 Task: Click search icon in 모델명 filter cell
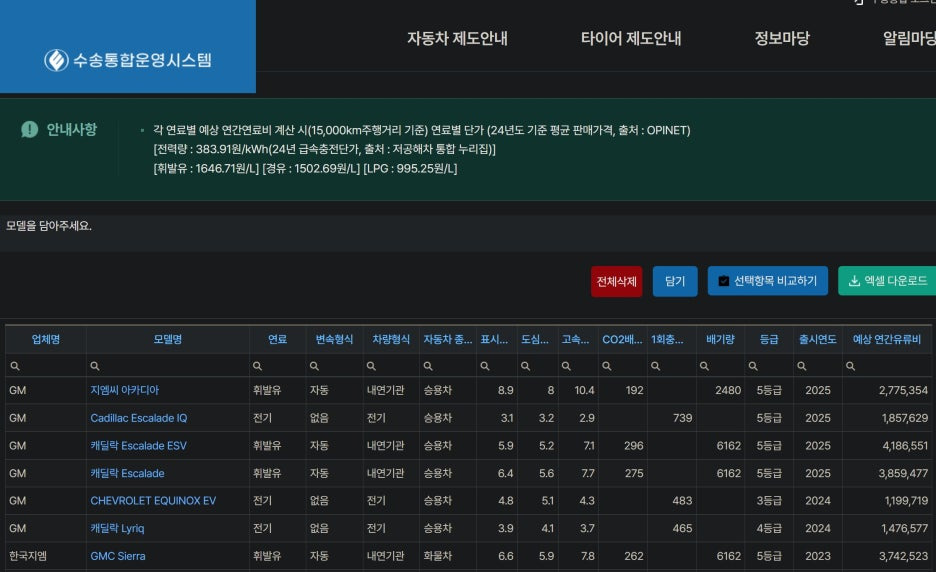pyautogui.click(x=94, y=366)
